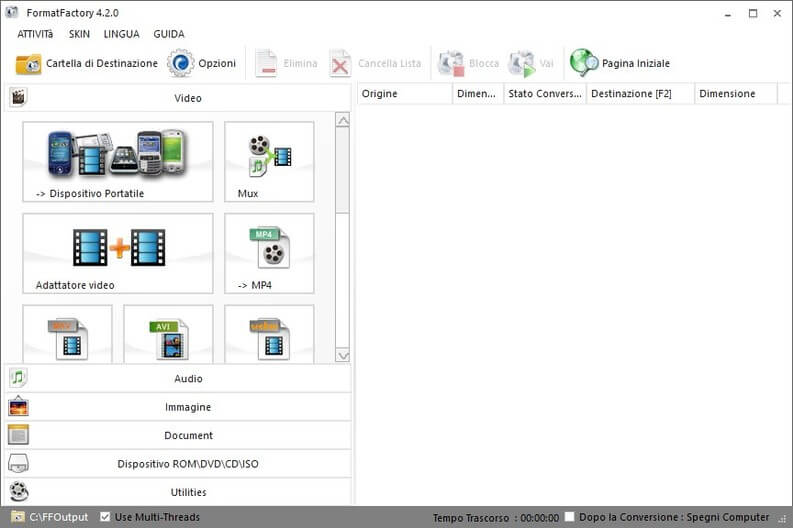
Task: Click the Cartella di Destinazione label
Action: click(x=102, y=63)
